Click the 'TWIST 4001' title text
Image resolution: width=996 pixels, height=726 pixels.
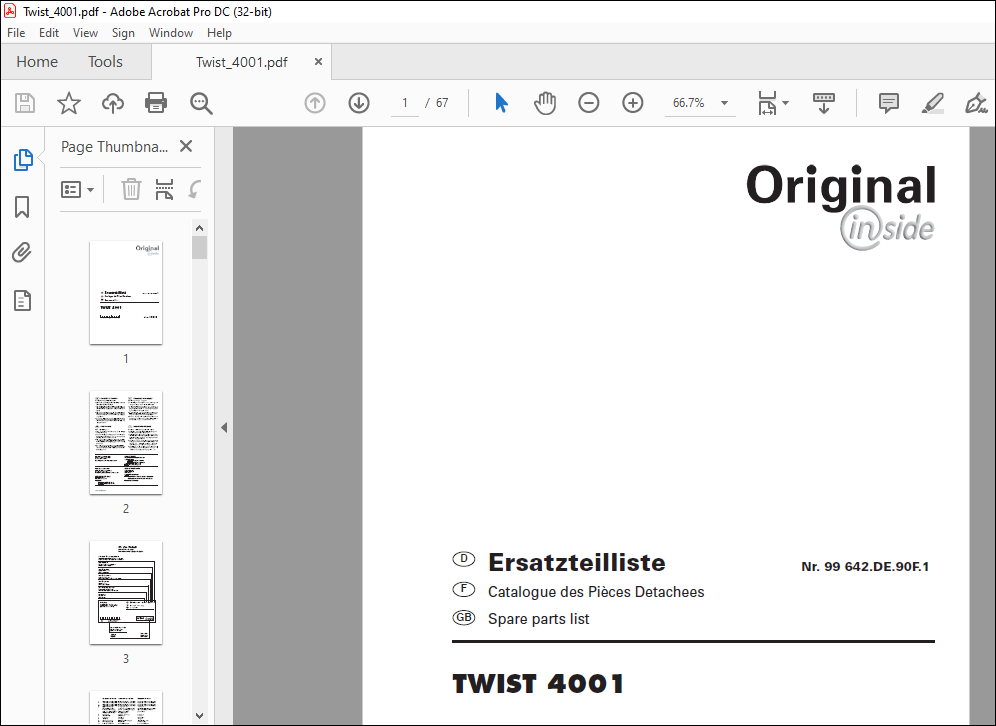pos(538,684)
